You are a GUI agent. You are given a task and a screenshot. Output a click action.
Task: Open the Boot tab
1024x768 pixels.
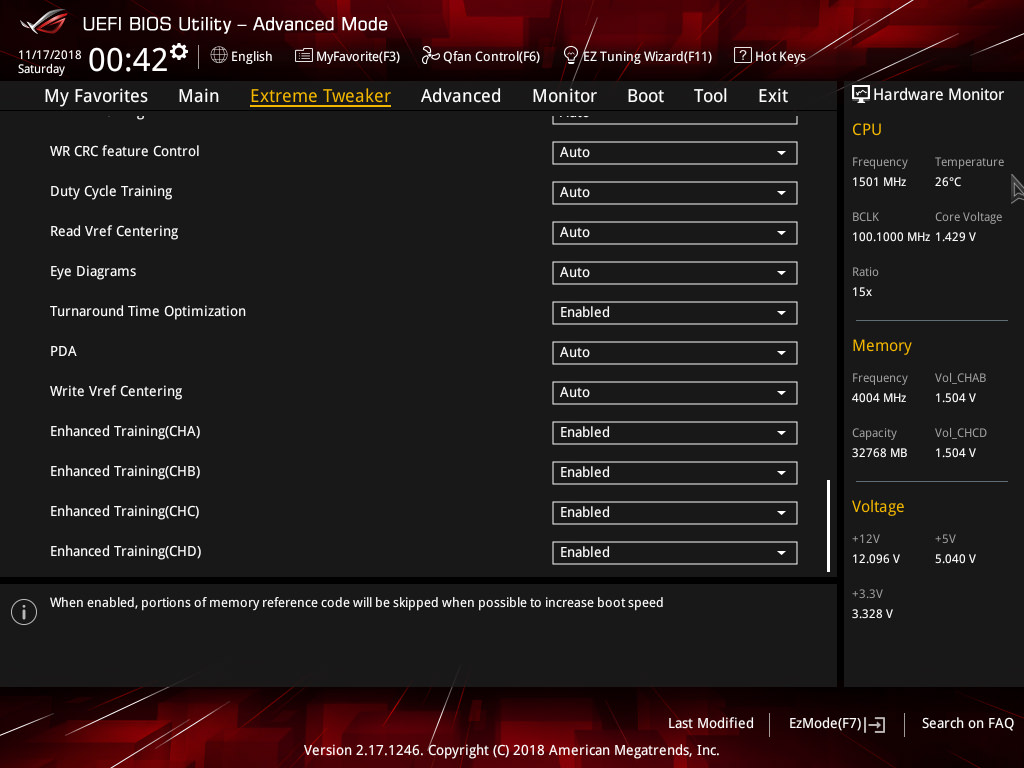tap(645, 96)
